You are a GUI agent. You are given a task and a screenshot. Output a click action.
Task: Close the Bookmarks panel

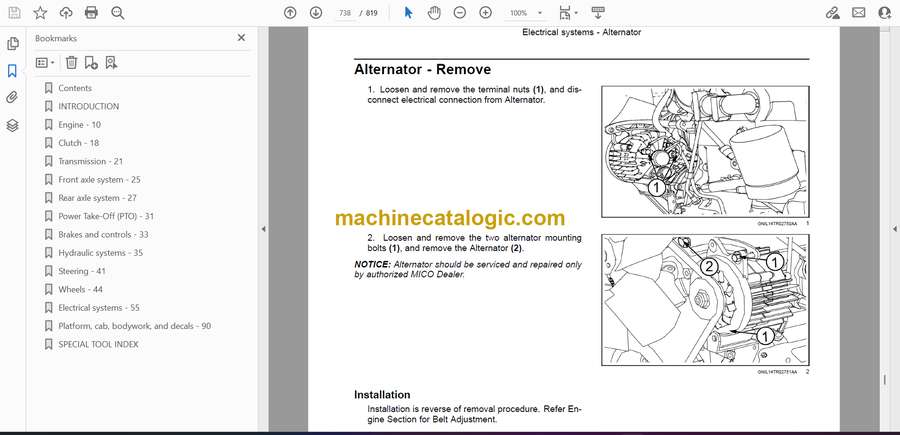point(241,38)
